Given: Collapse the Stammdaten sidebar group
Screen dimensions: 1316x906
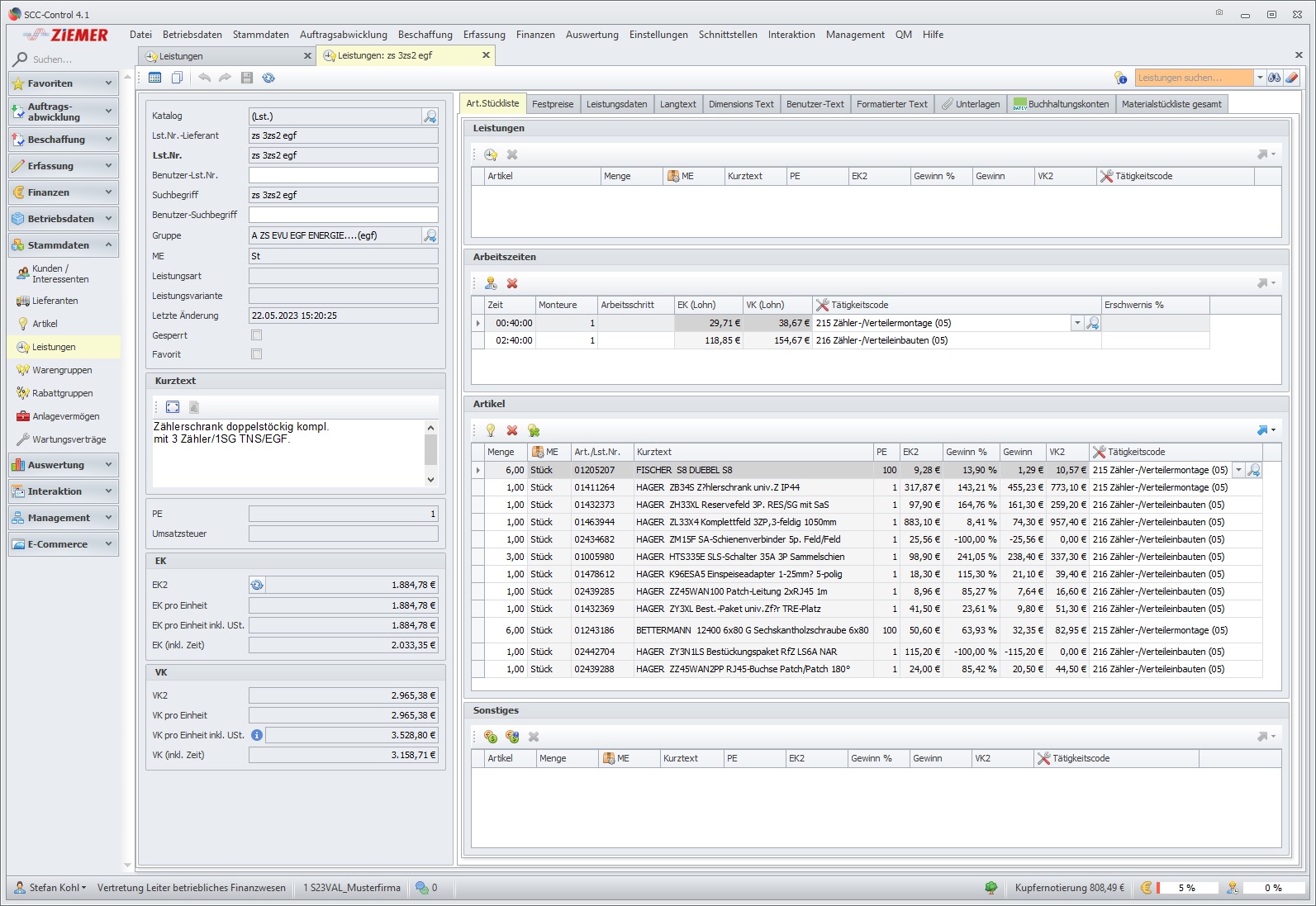Looking at the screenshot, I should point(64,245).
